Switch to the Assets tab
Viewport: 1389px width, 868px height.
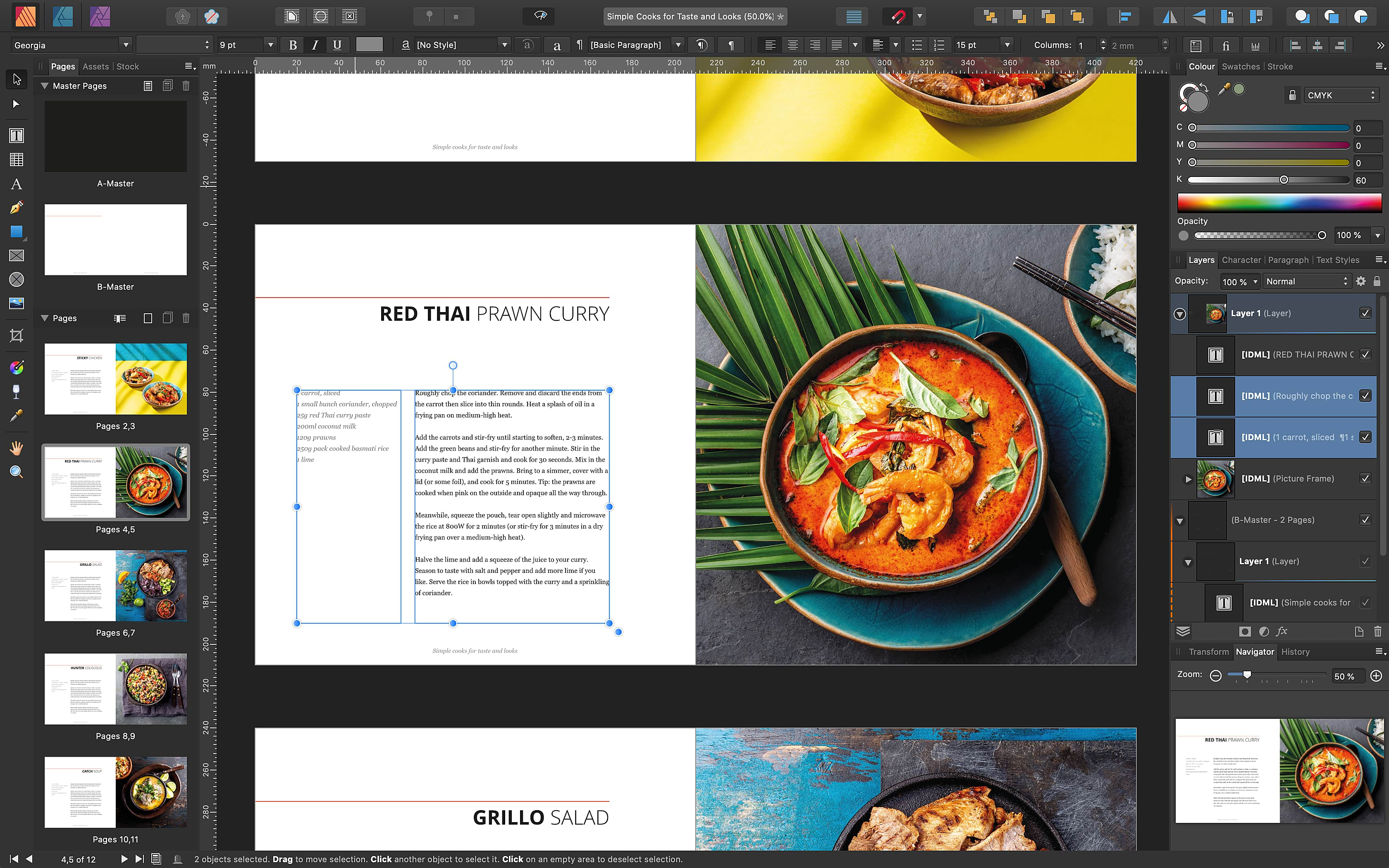[x=96, y=66]
